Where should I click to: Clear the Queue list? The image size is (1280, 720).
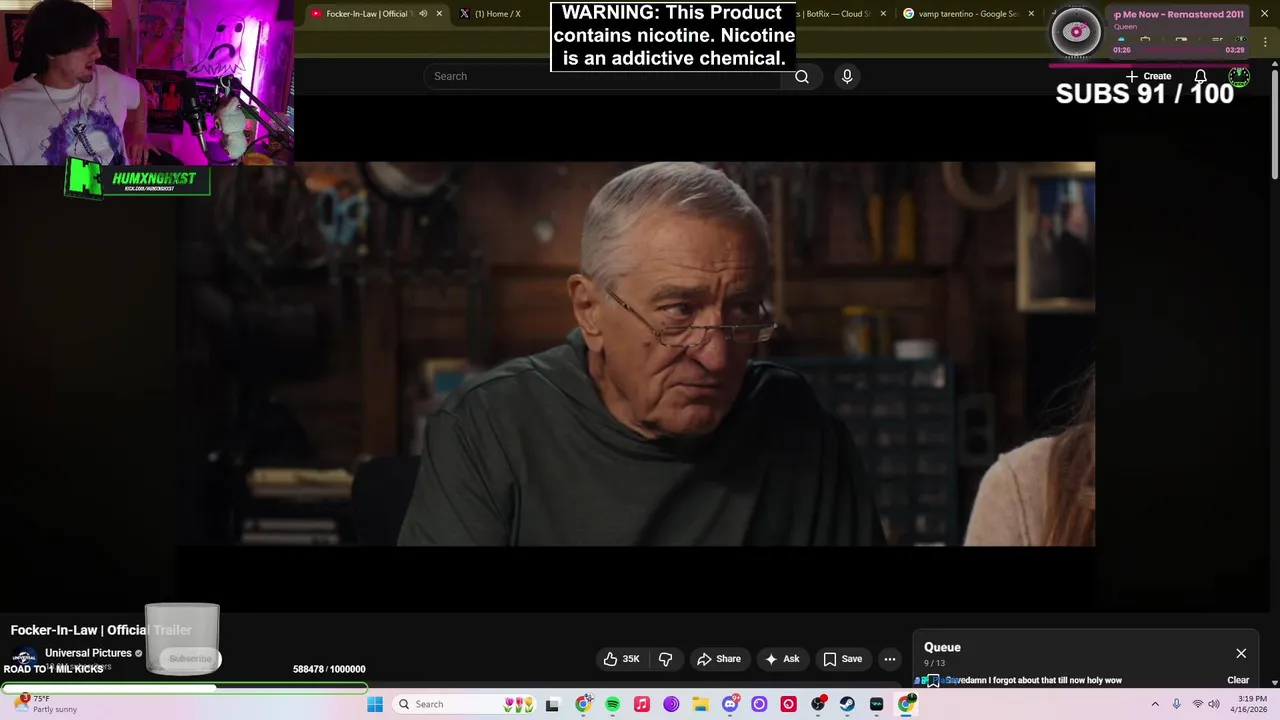1238,680
